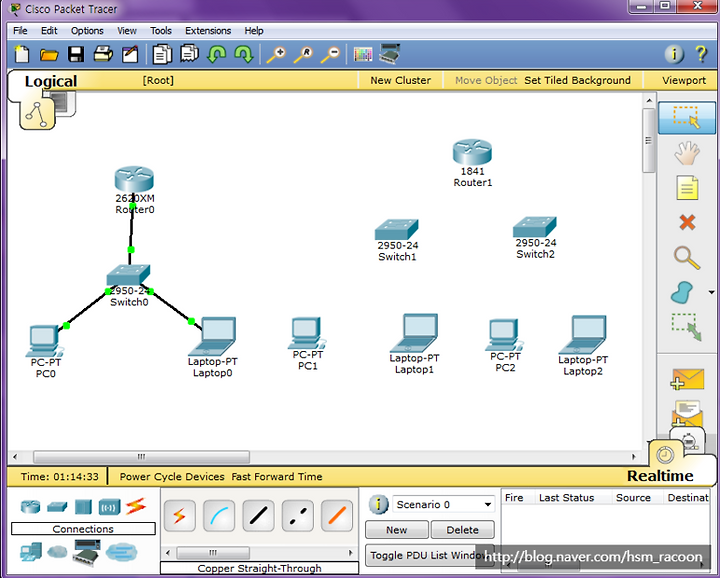Select the Hubs device category icon
720x578 pixels.
(83, 507)
